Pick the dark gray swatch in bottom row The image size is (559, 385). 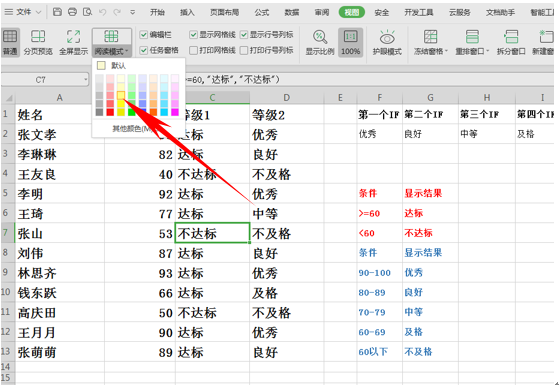tap(99, 112)
